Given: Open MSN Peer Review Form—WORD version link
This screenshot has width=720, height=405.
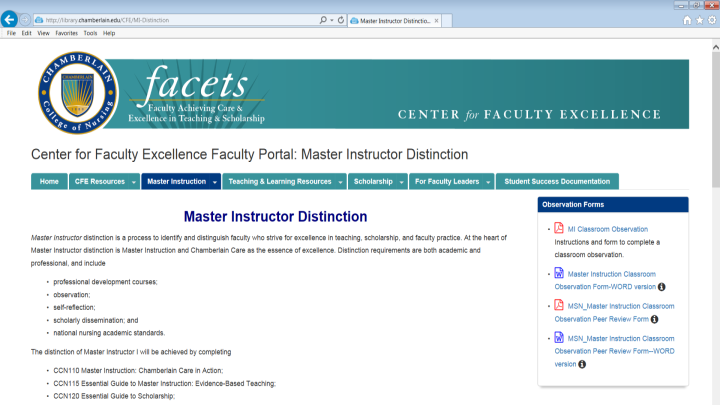Looking at the screenshot, I should coord(615,351).
